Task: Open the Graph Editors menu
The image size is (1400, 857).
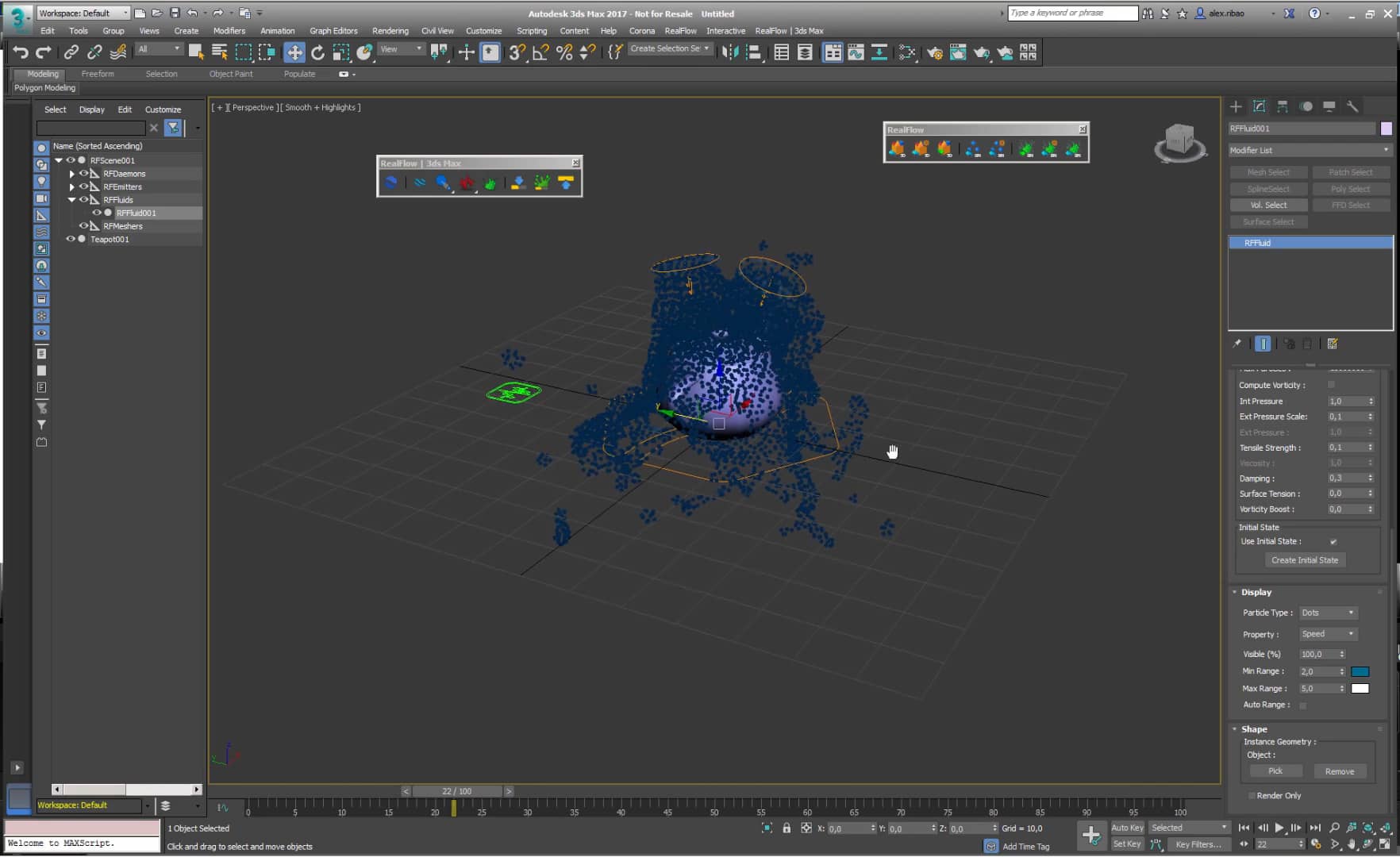Action: pyautogui.click(x=333, y=31)
